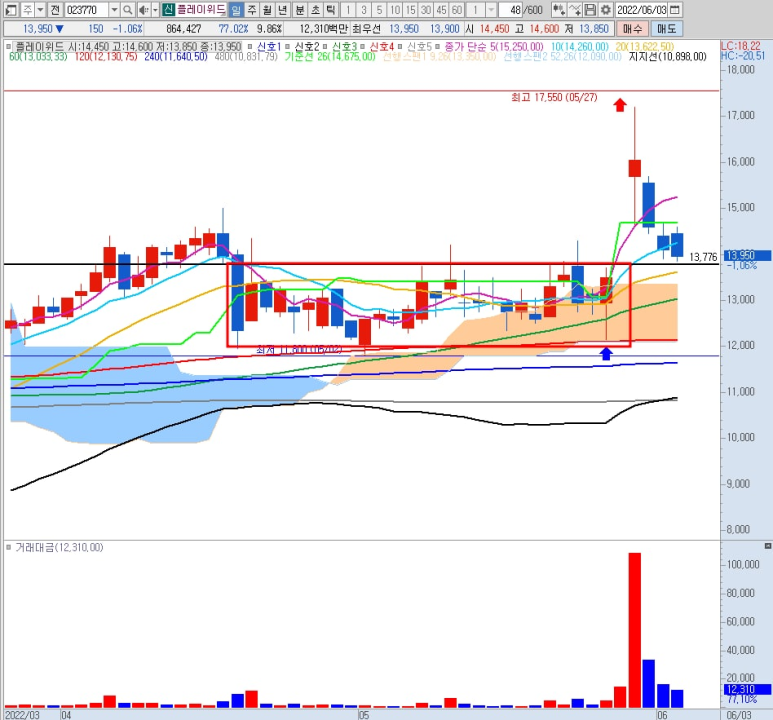The image size is (773, 720).
Task: Click the 플레이위드 stock name field
Action: tap(201, 9)
